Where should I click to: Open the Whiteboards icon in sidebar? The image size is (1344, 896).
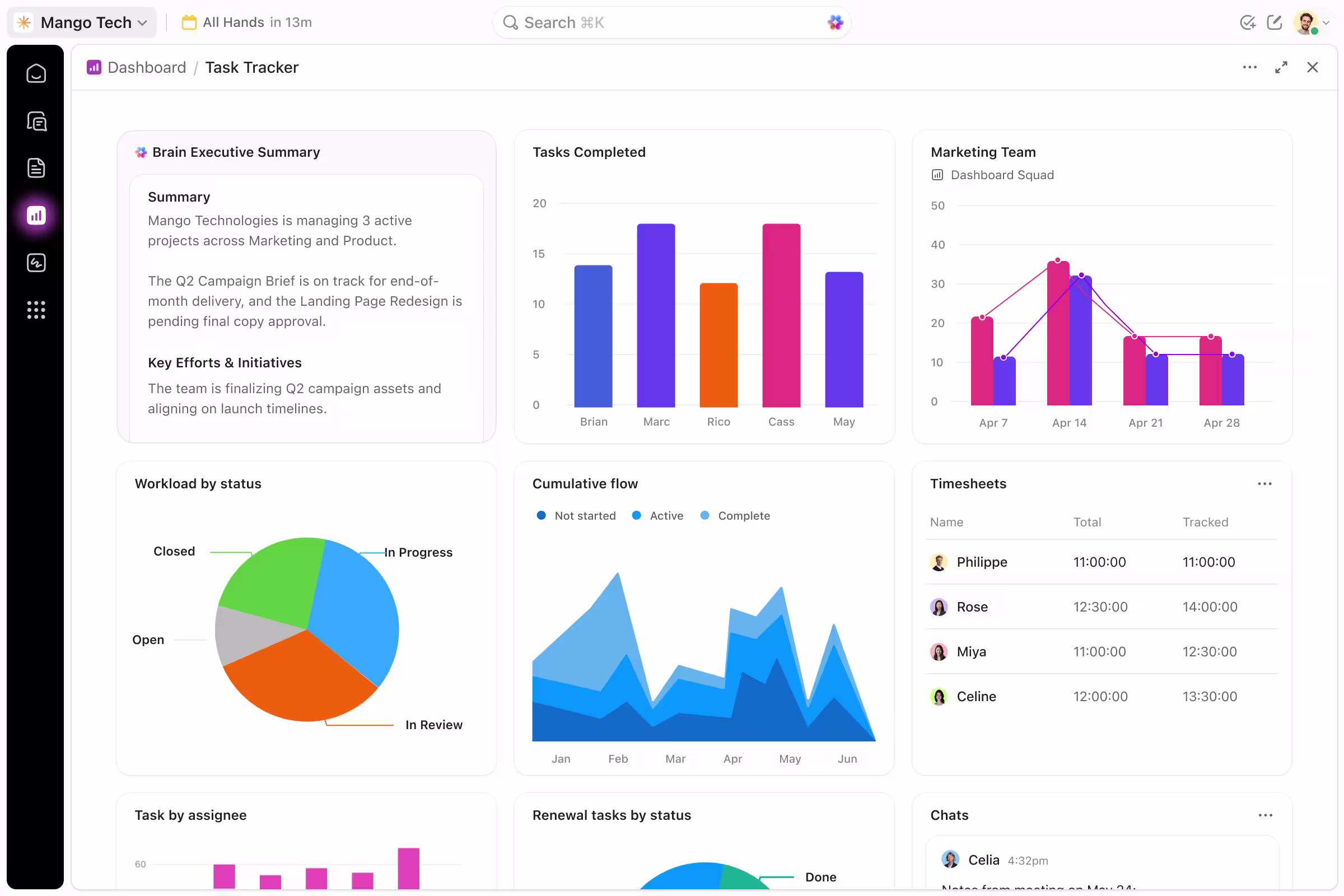pos(36,263)
